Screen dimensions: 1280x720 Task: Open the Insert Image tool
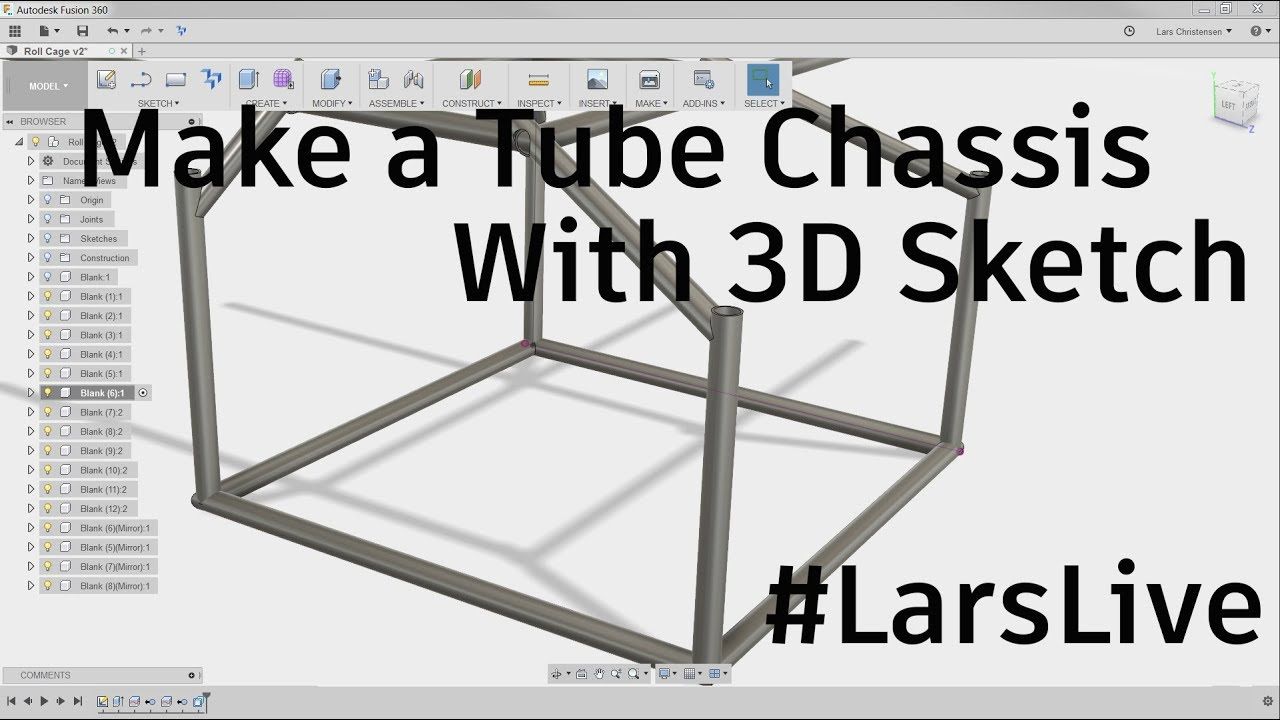tap(596, 78)
